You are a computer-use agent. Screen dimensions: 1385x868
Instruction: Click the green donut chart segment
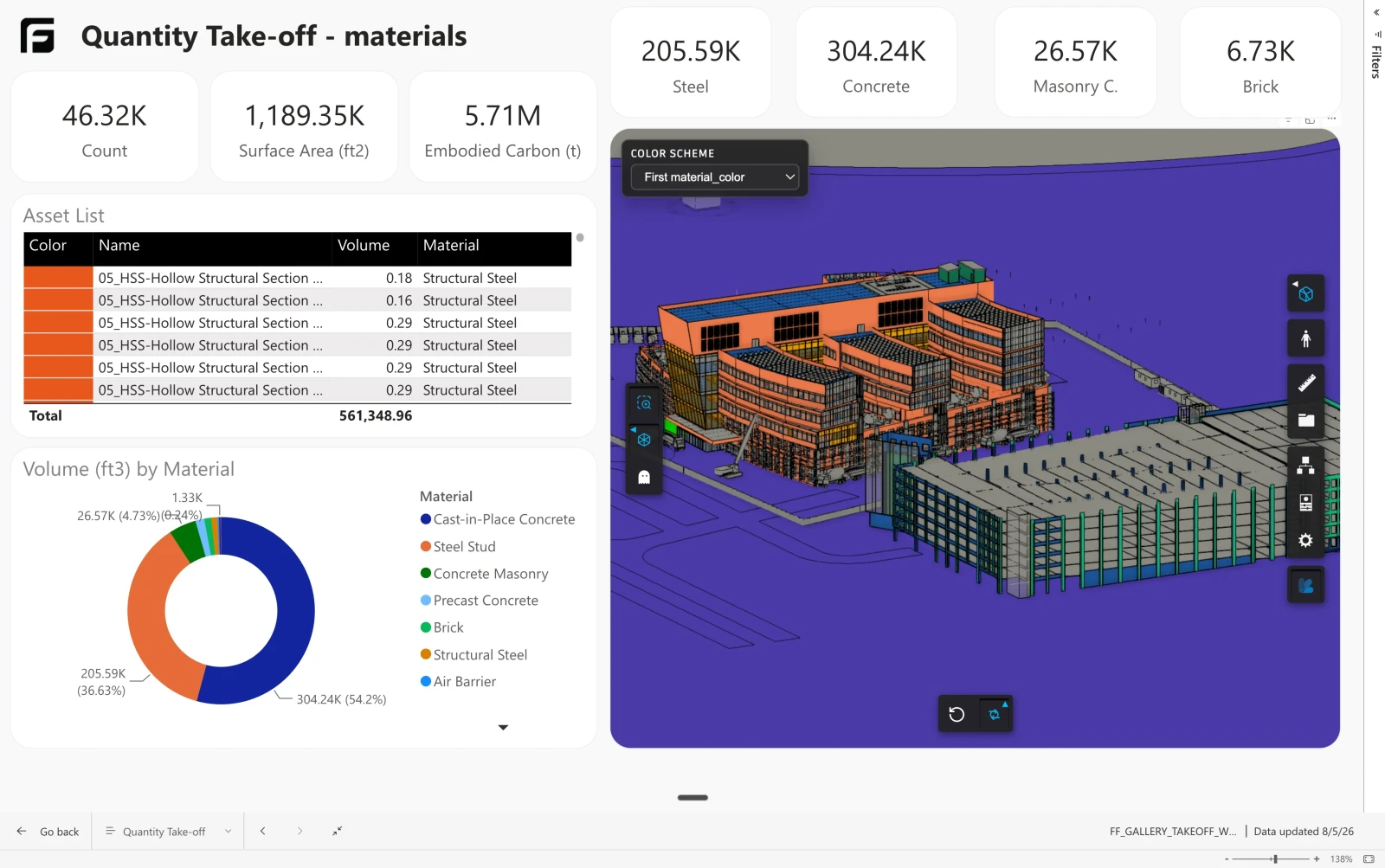187,542
